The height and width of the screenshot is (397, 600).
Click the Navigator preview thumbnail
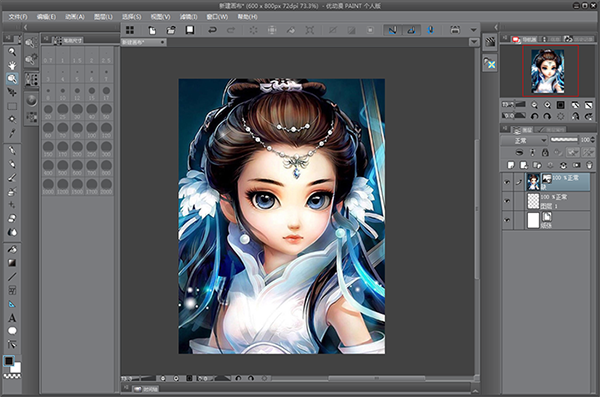[x=547, y=72]
